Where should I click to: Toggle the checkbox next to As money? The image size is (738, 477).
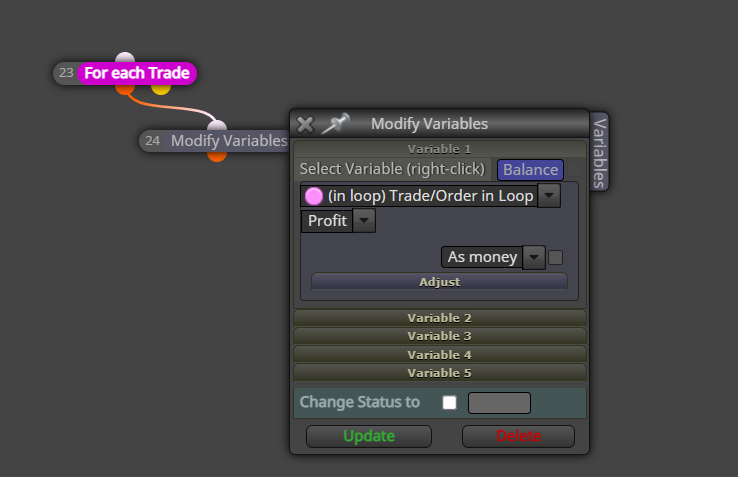(555, 258)
